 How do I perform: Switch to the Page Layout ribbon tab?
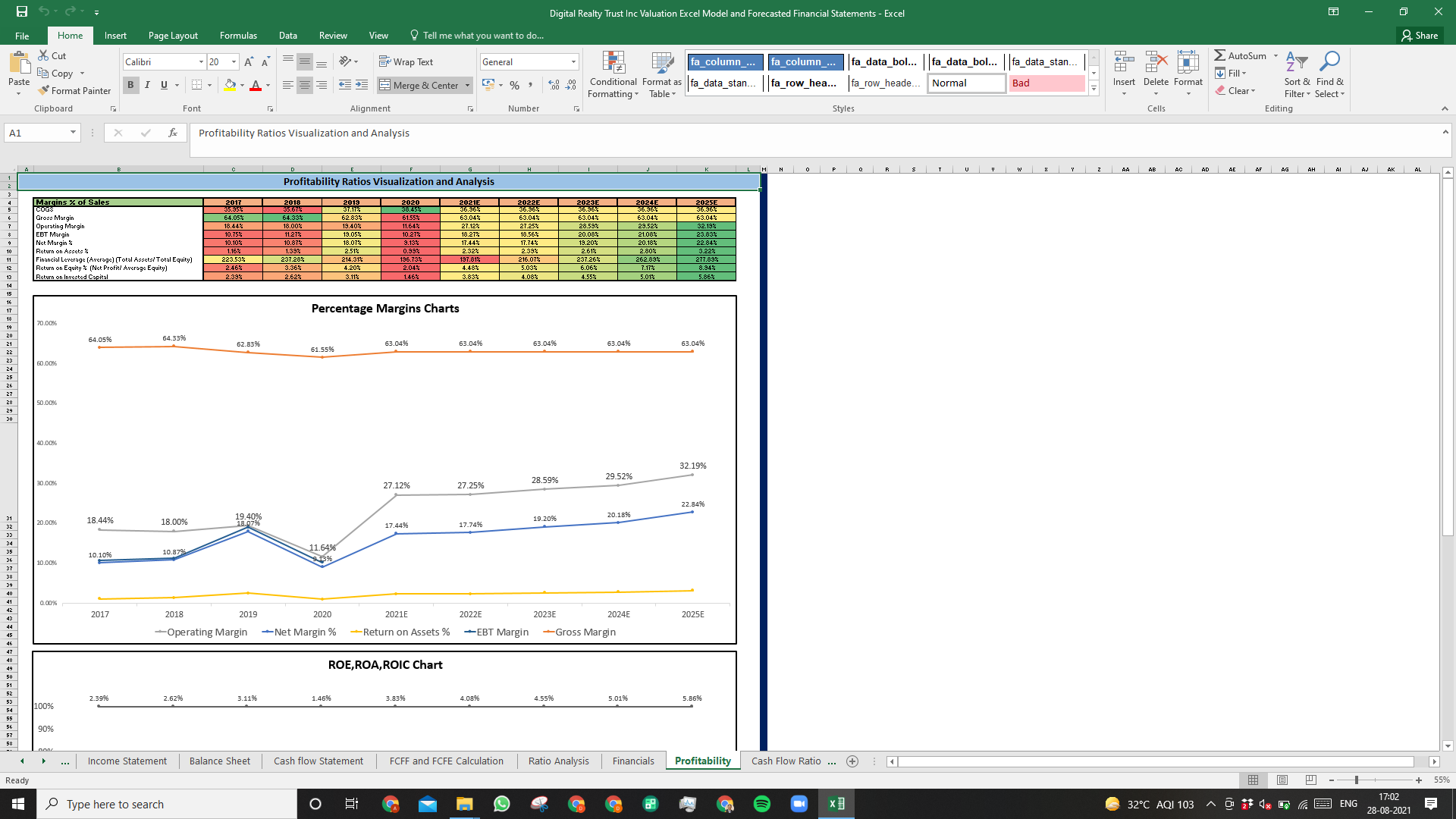coord(173,36)
